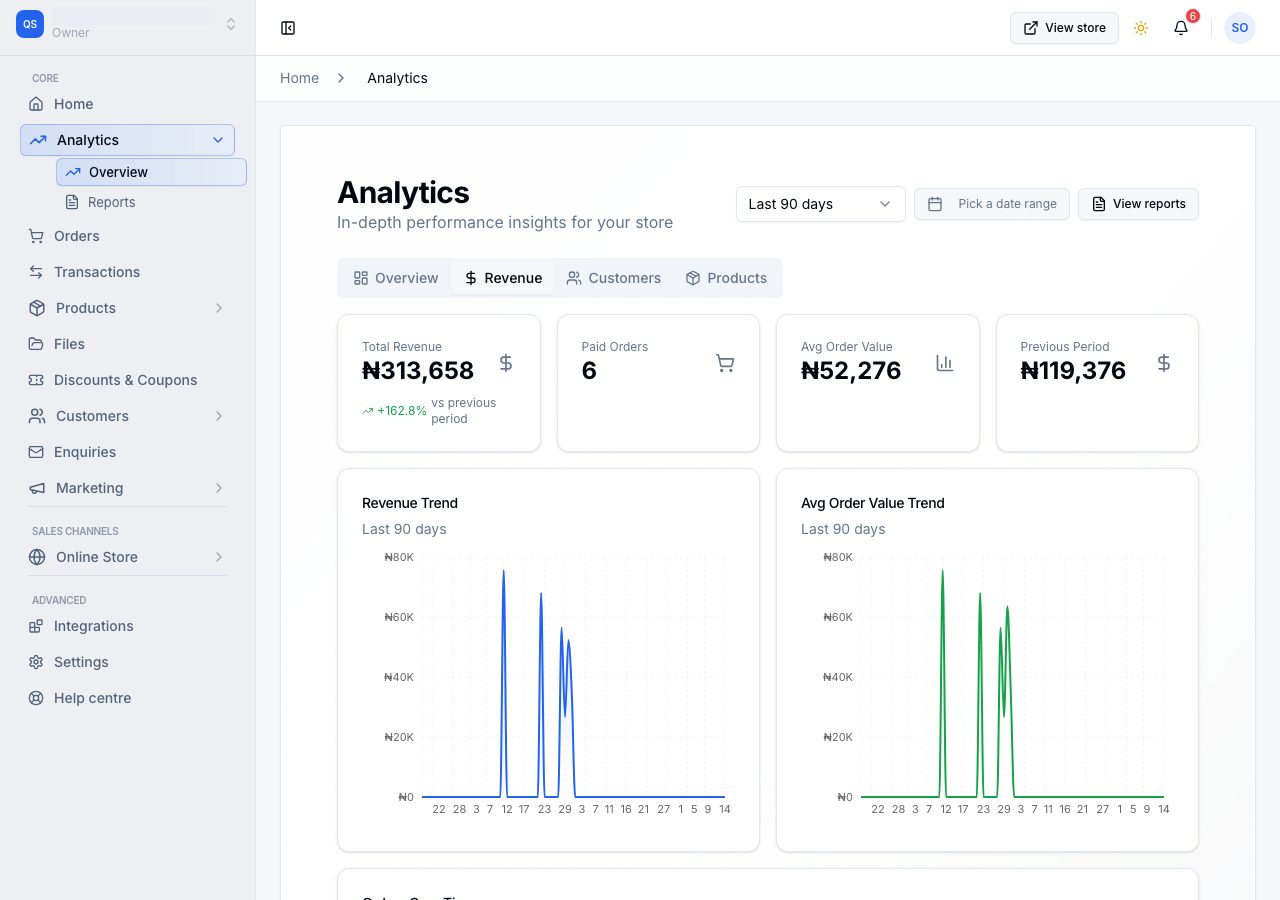
Task: Expand the Online Store chevron
Action: coord(219,557)
